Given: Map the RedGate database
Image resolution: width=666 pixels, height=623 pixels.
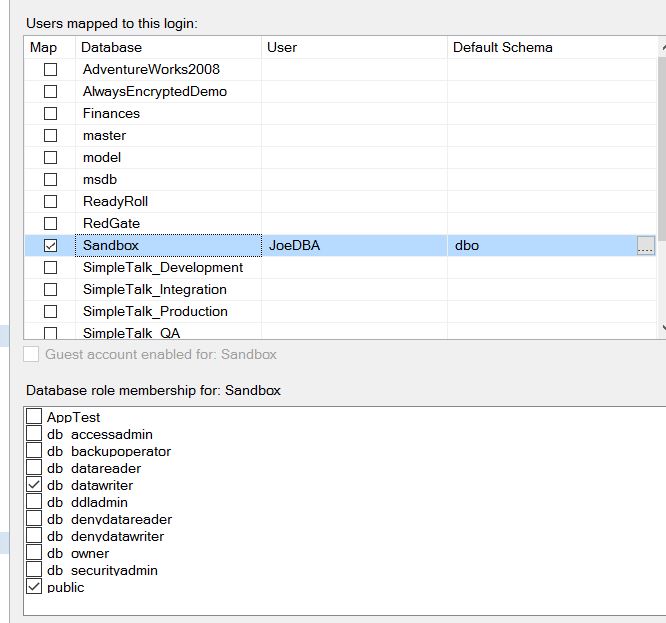Looking at the screenshot, I should pyautogui.click(x=50, y=224).
